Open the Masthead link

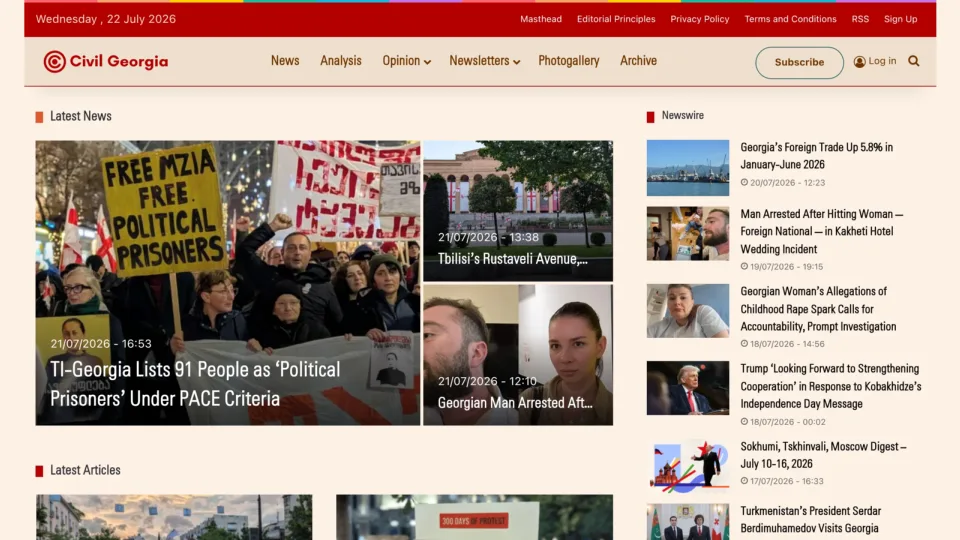[x=541, y=19]
